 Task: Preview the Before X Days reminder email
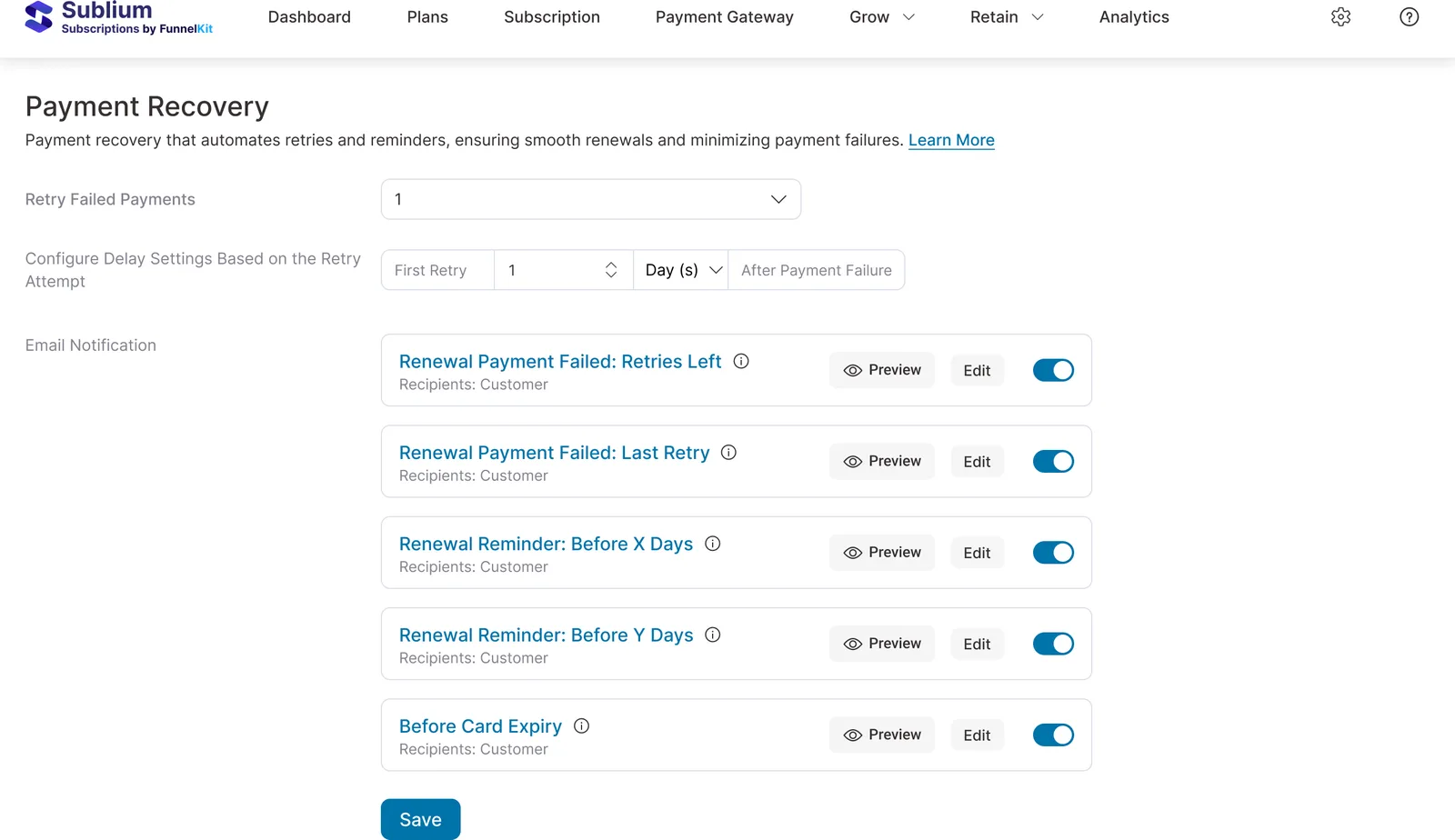pos(882,553)
